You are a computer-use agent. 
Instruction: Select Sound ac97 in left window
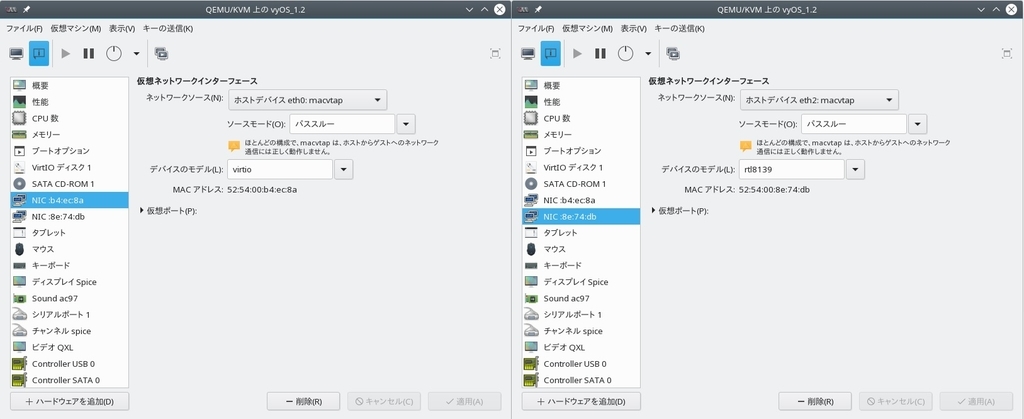[69, 298]
